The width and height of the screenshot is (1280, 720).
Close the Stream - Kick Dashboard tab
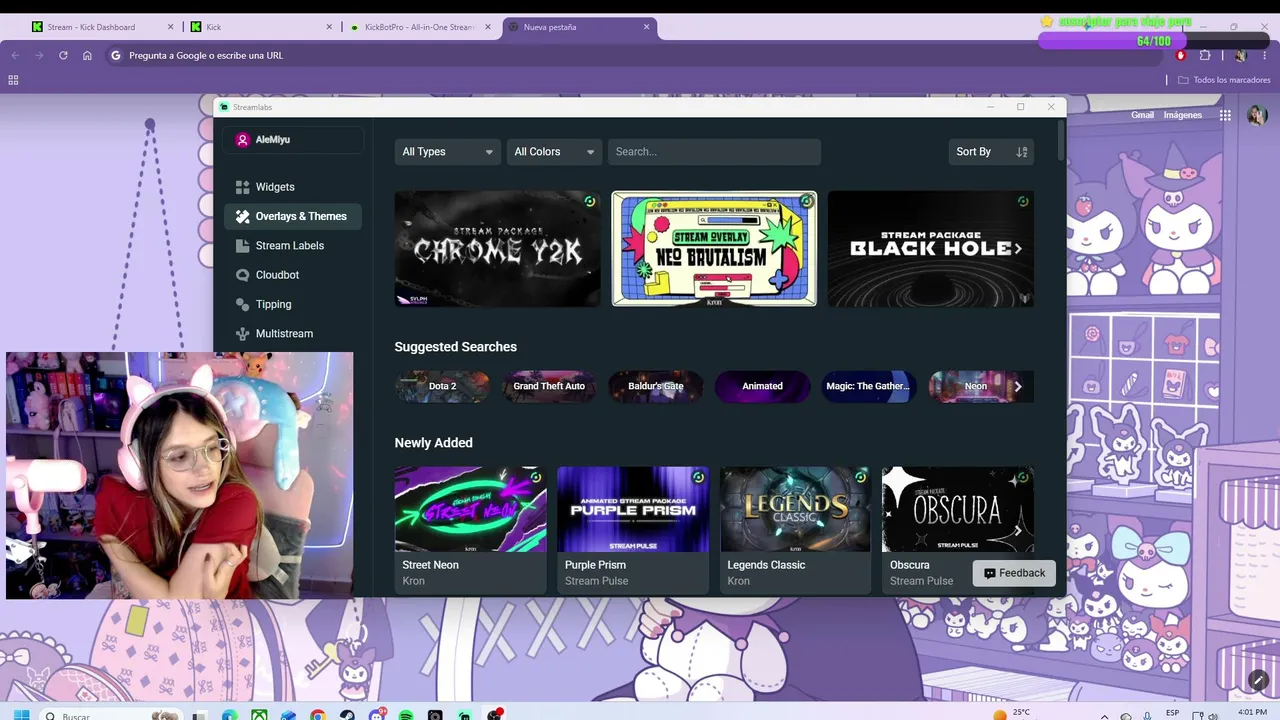[x=171, y=27]
